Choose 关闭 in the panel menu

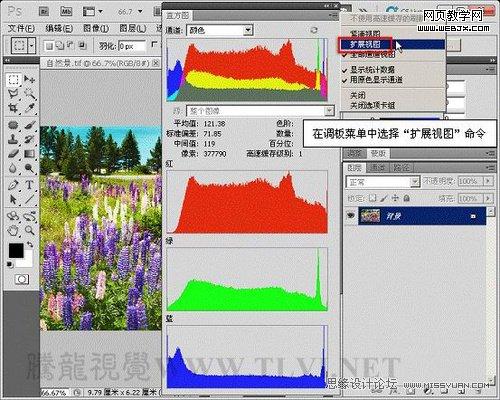pos(358,95)
